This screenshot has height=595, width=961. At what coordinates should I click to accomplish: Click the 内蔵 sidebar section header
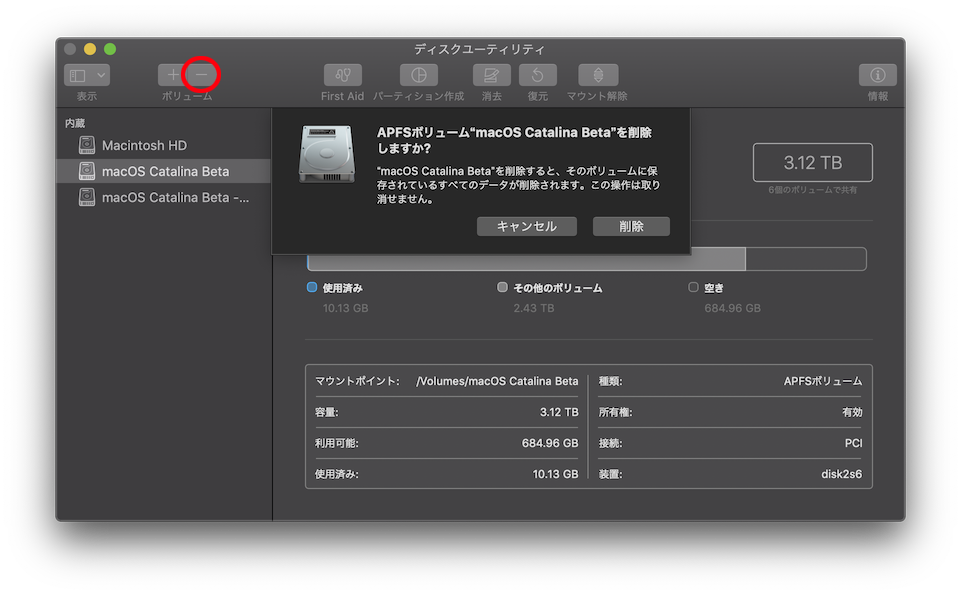point(75,123)
